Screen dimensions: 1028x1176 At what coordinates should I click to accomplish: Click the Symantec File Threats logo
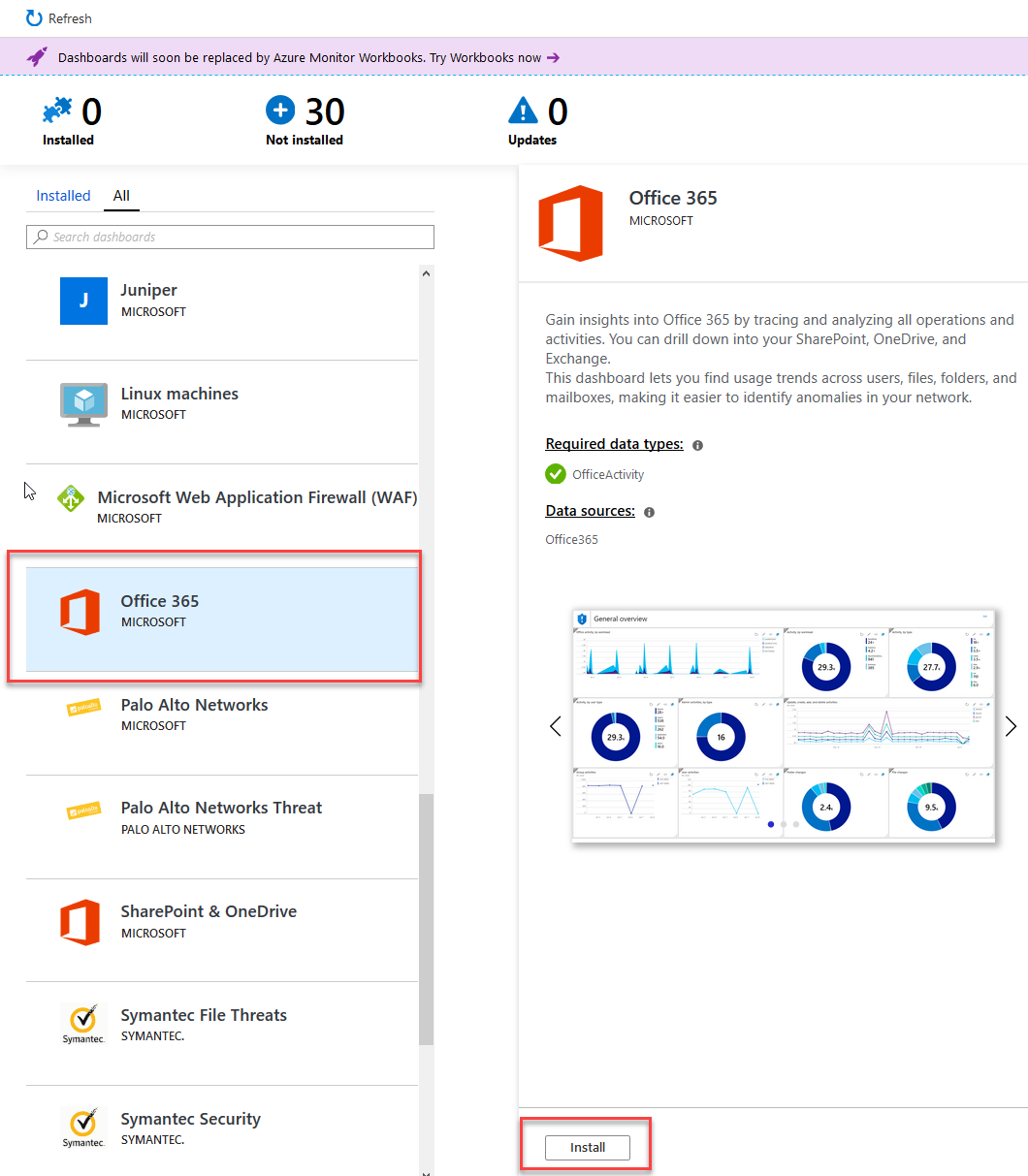tap(83, 1025)
